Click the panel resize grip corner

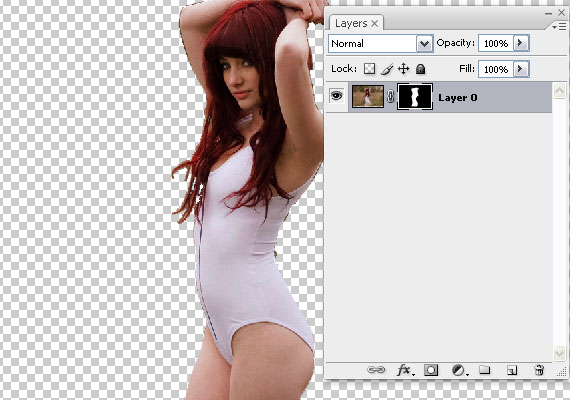(x=562, y=371)
